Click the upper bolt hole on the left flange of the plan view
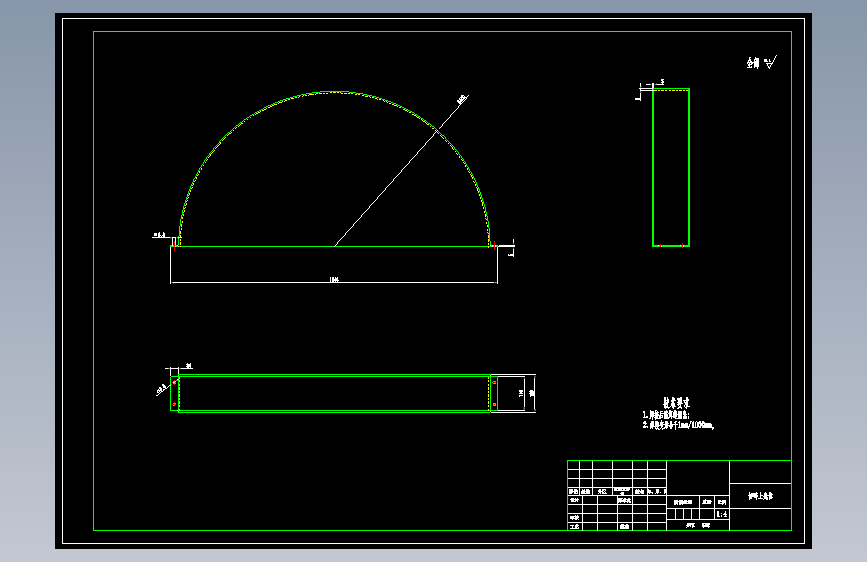Screen dimensions: 867x562 click(175, 382)
